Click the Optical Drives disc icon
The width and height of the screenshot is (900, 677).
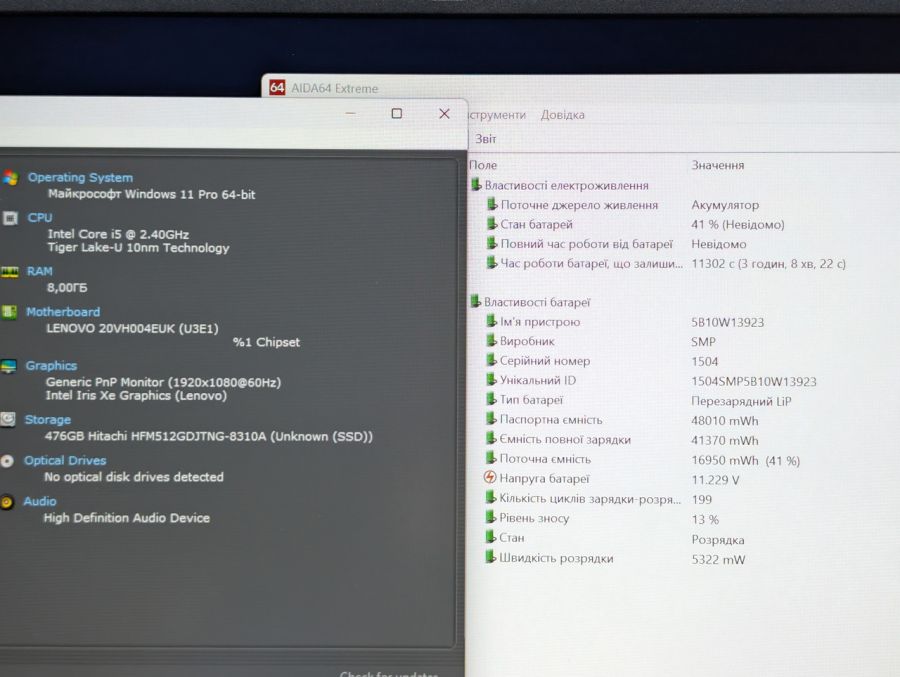coord(7,461)
